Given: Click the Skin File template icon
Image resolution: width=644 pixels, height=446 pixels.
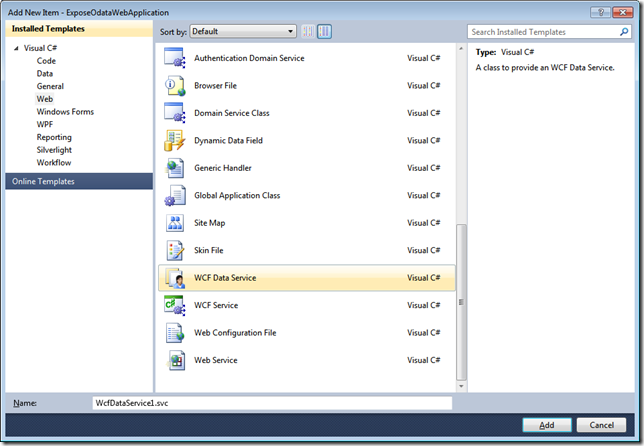Looking at the screenshot, I should click(x=175, y=251).
